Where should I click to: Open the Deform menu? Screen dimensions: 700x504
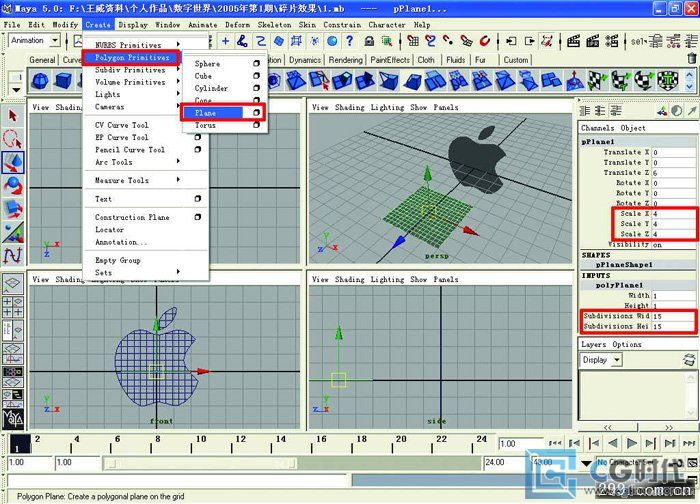[238, 25]
